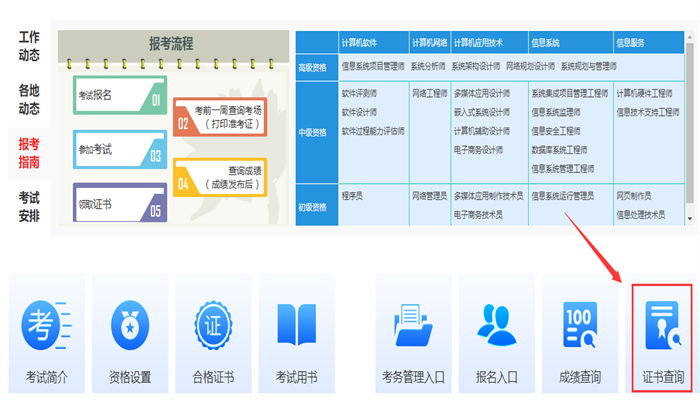
Task: Open the 报考指南 side tab
Action: 29,152
